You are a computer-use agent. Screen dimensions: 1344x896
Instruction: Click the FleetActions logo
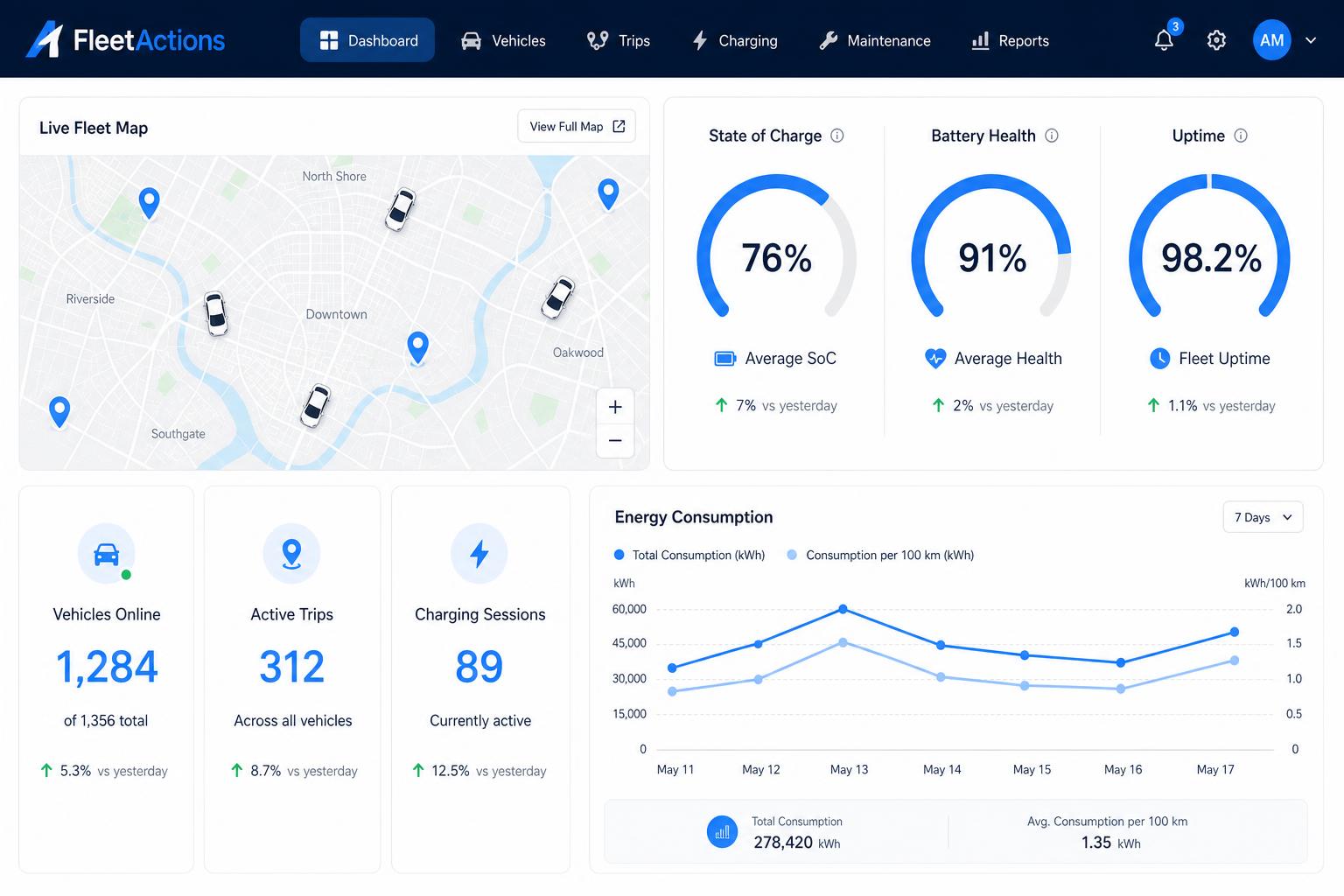pos(125,40)
